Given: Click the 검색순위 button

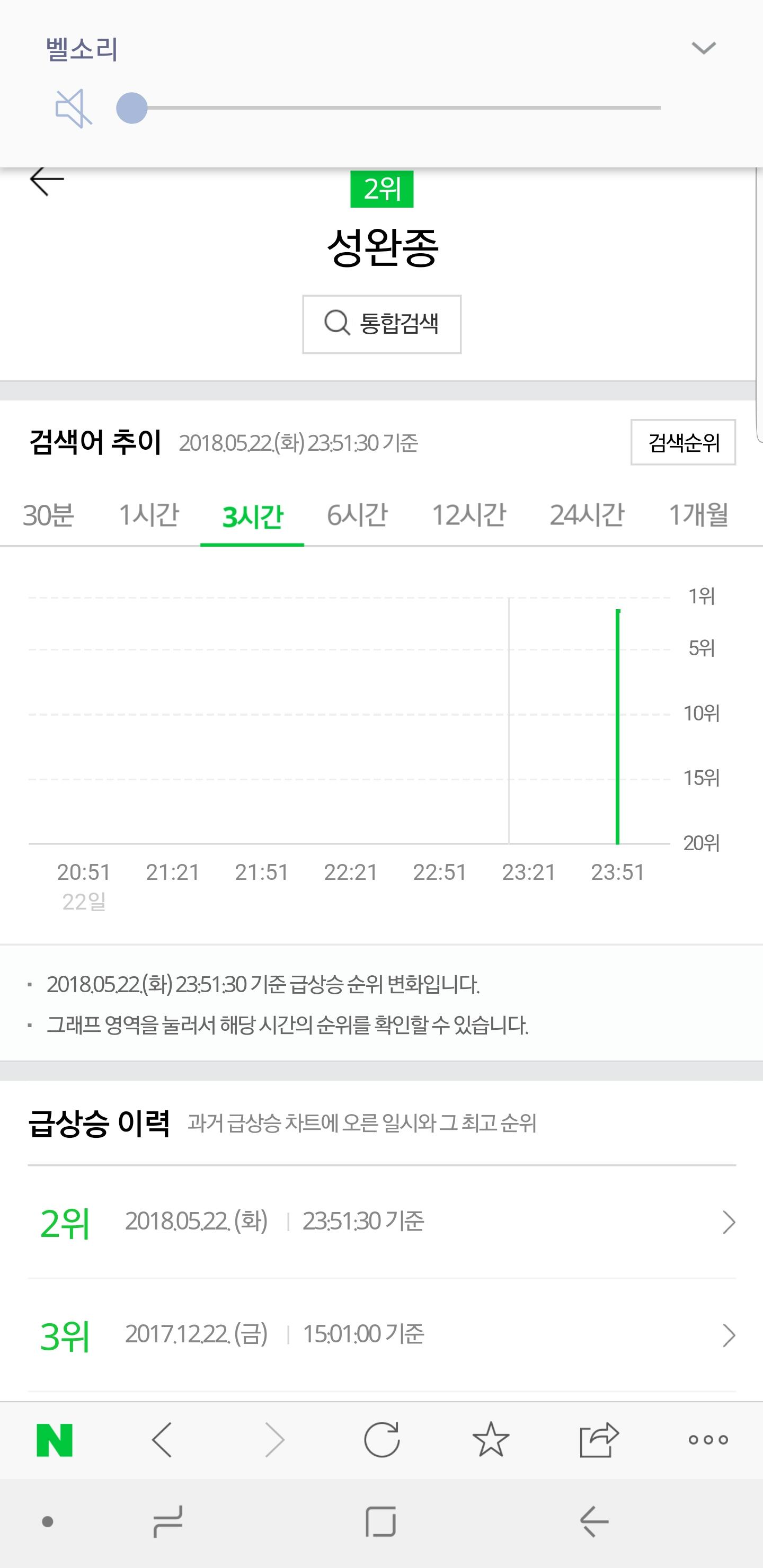Looking at the screenshot, I should [683, 442].
